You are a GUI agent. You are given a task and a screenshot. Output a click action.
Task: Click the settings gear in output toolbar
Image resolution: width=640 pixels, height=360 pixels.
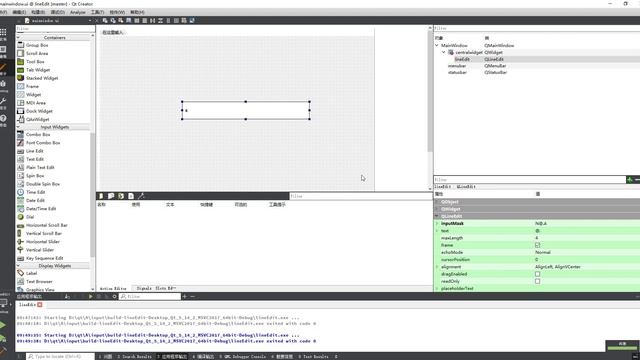[x=114, y=296]
